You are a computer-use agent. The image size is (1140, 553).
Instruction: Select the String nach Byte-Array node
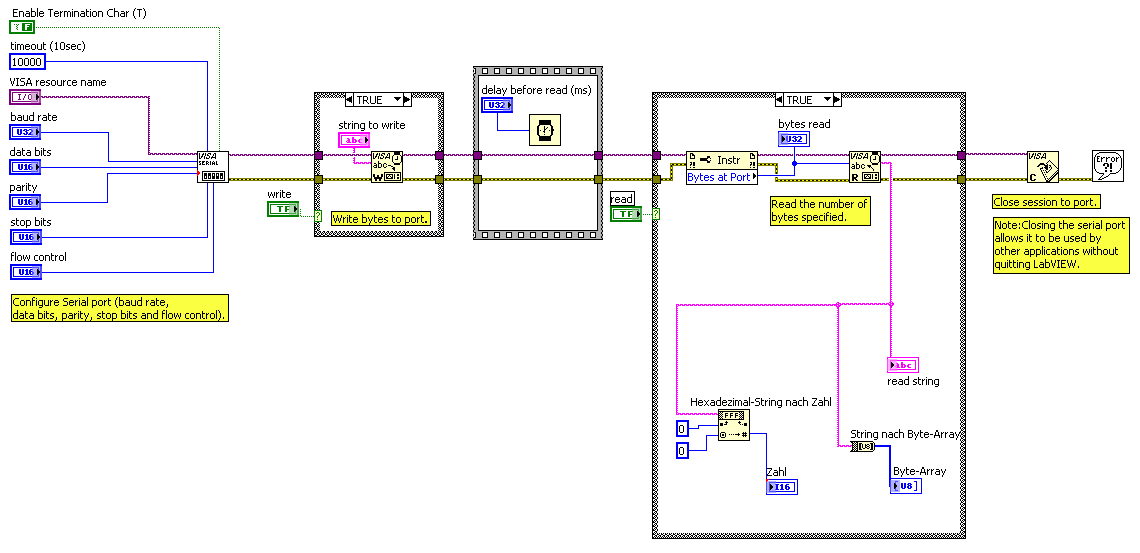[862, 446]
